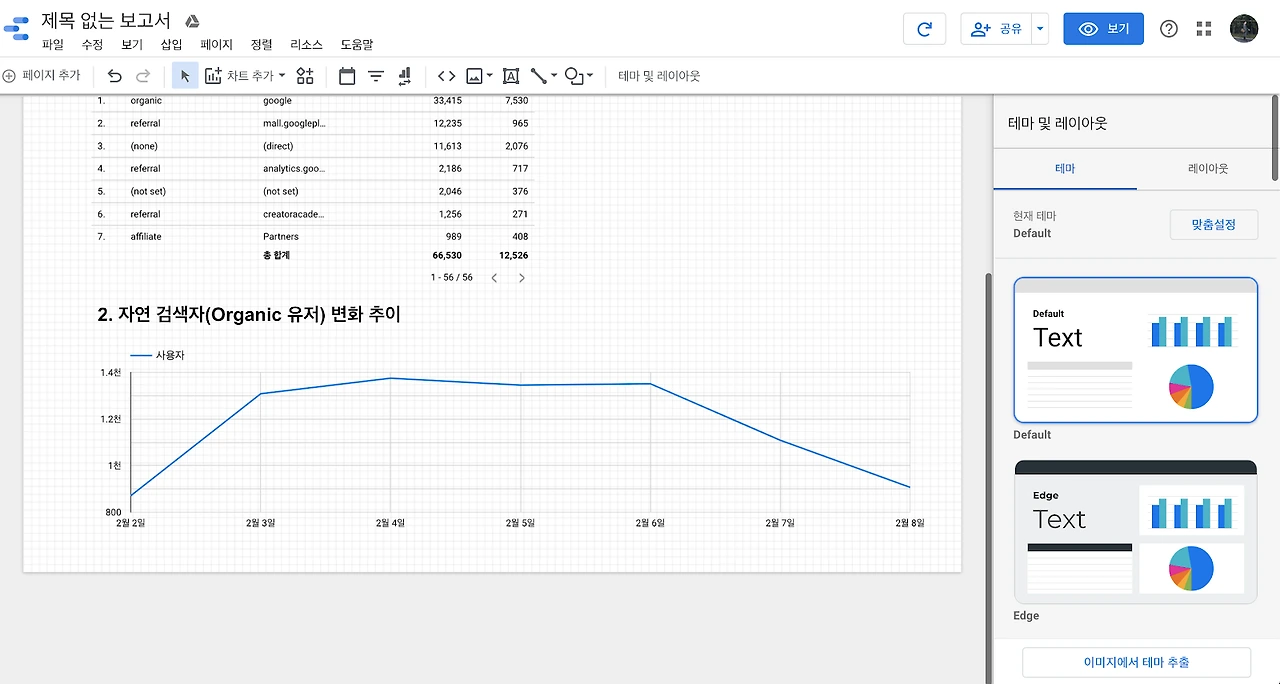
Task: Open the 리소스 menu
Action: 306,45
